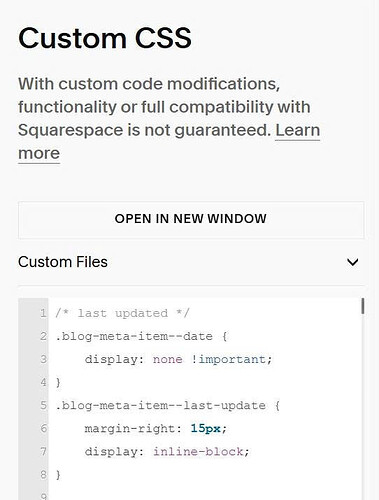Place cursor in last updated comment
The height and width of the screenshot is (500, 379).
tap(122, 313)
